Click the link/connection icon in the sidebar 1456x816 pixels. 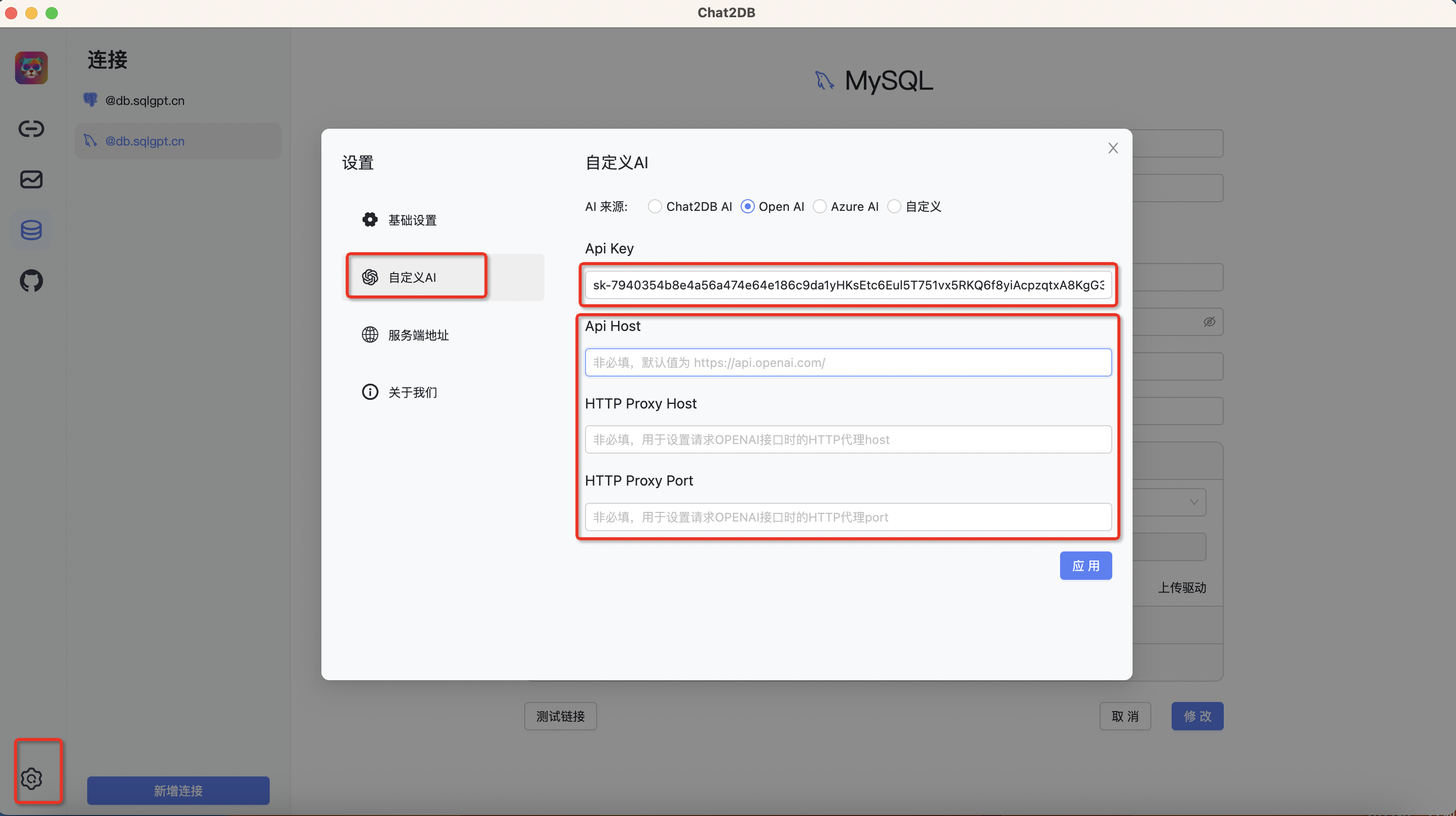(31, 128)
